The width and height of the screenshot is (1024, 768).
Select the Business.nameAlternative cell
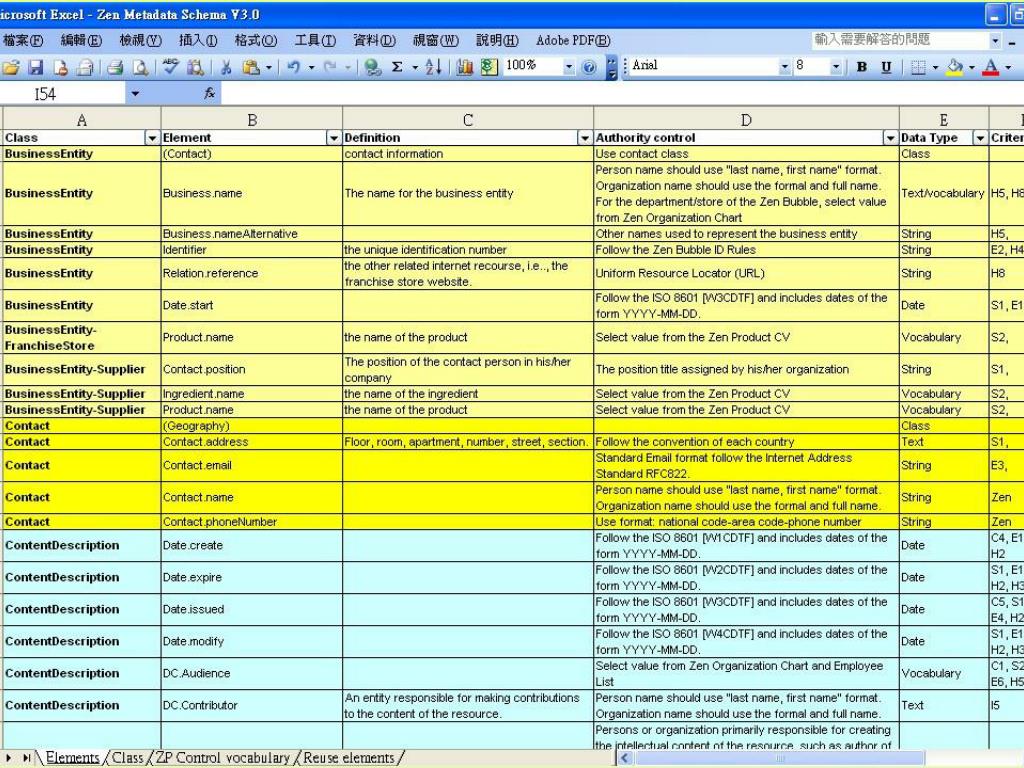(251, 234)
